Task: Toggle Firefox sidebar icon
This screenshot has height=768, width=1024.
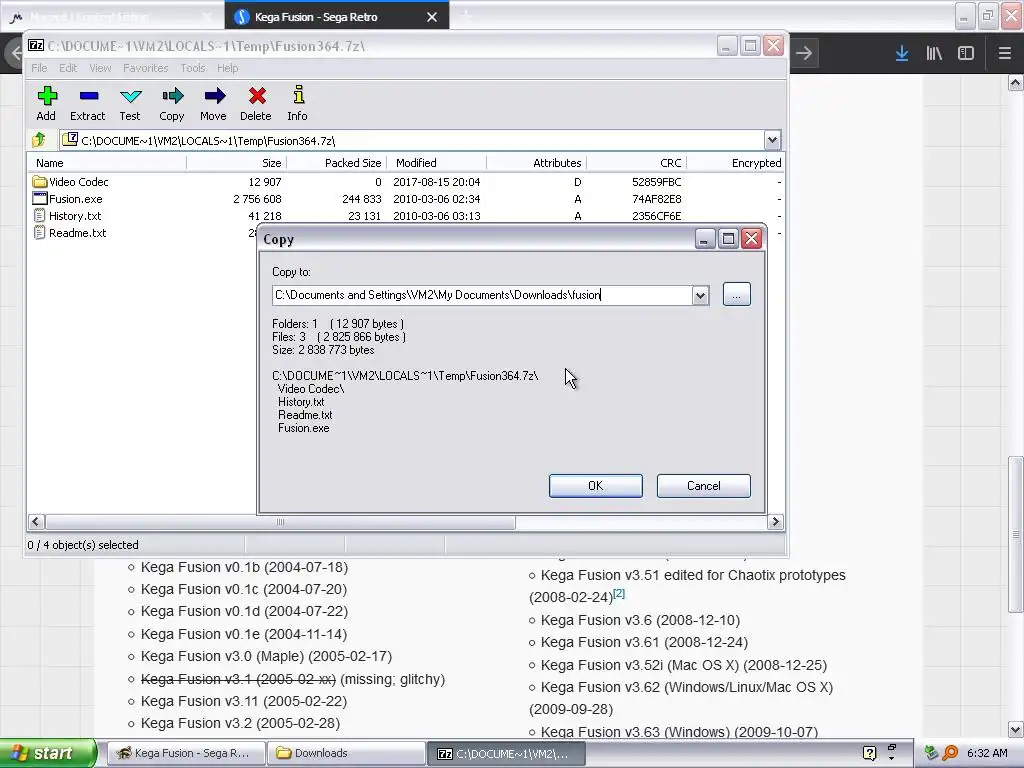Action: click(966, 53)
